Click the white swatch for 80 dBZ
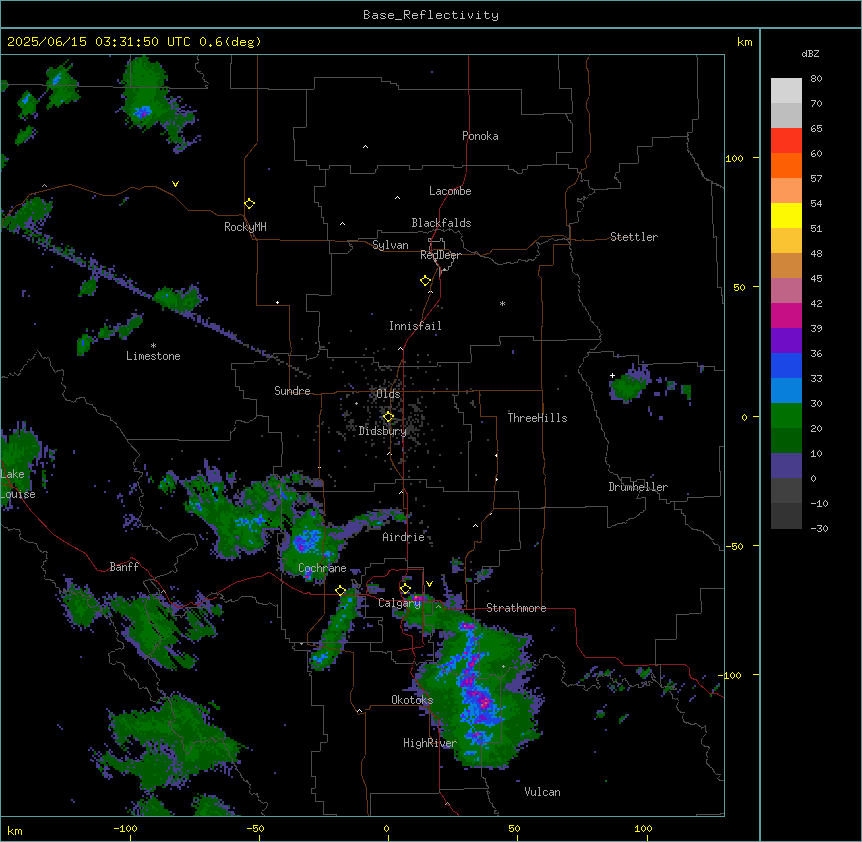The height and width of the screenshot is (842, 862). [786, 91]
